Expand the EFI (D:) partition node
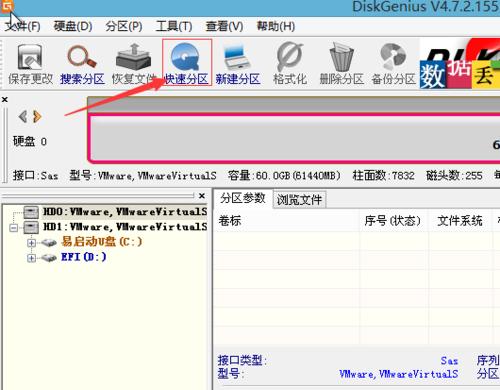 tap(31, 258)
